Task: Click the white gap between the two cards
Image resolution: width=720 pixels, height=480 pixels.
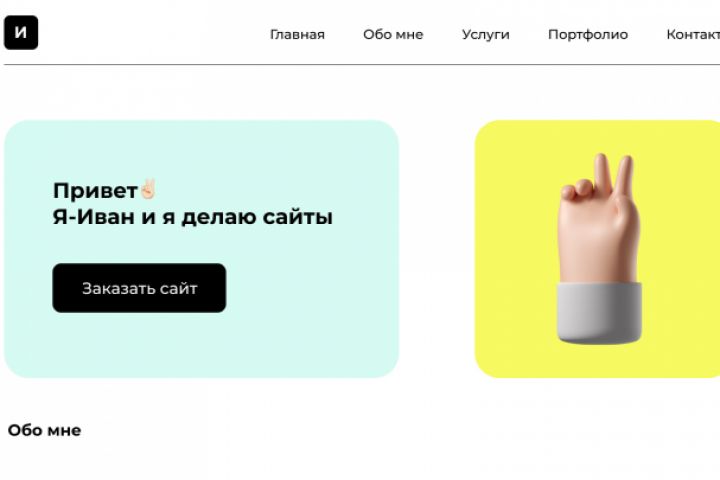Action: coord(437,248)
